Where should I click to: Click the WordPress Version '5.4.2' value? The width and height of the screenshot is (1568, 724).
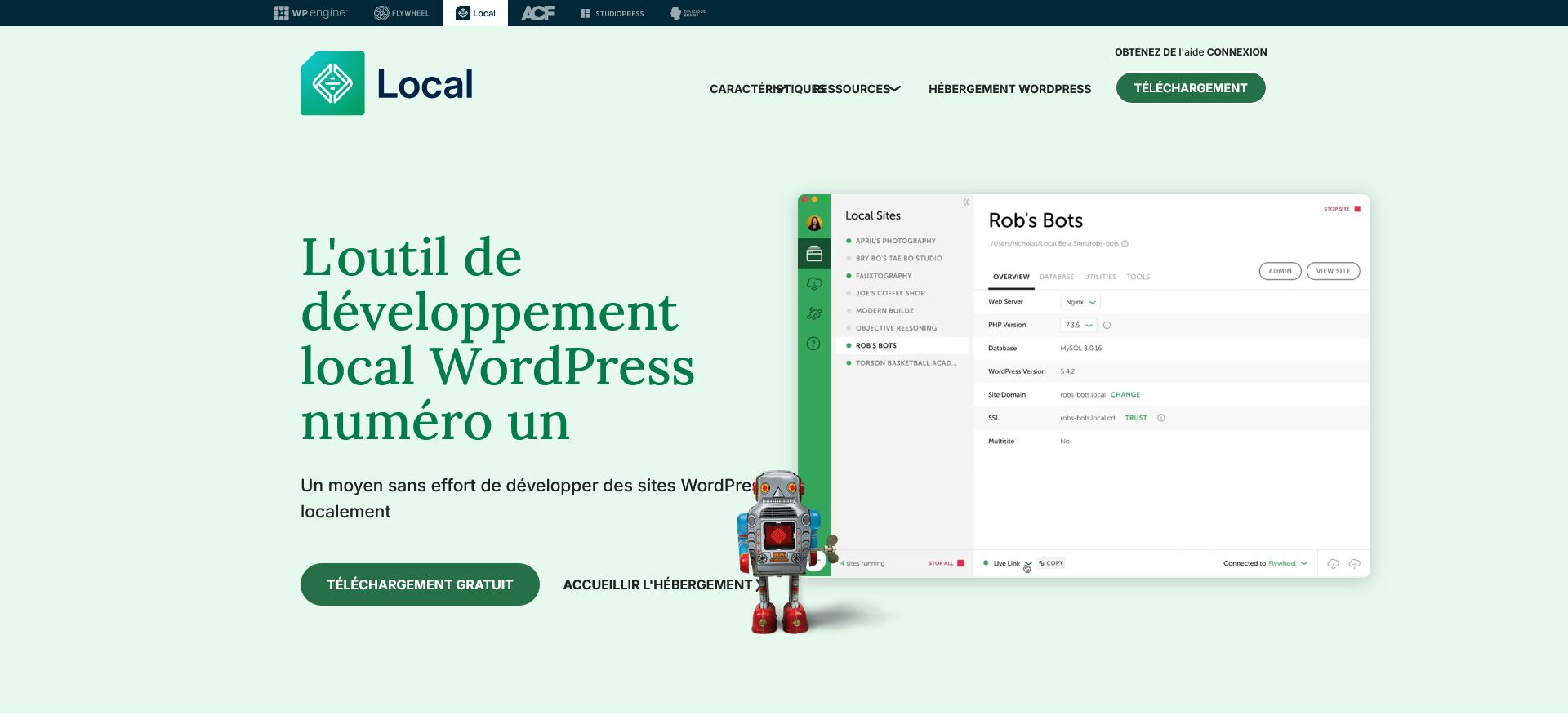click(x=1067, y=371)
